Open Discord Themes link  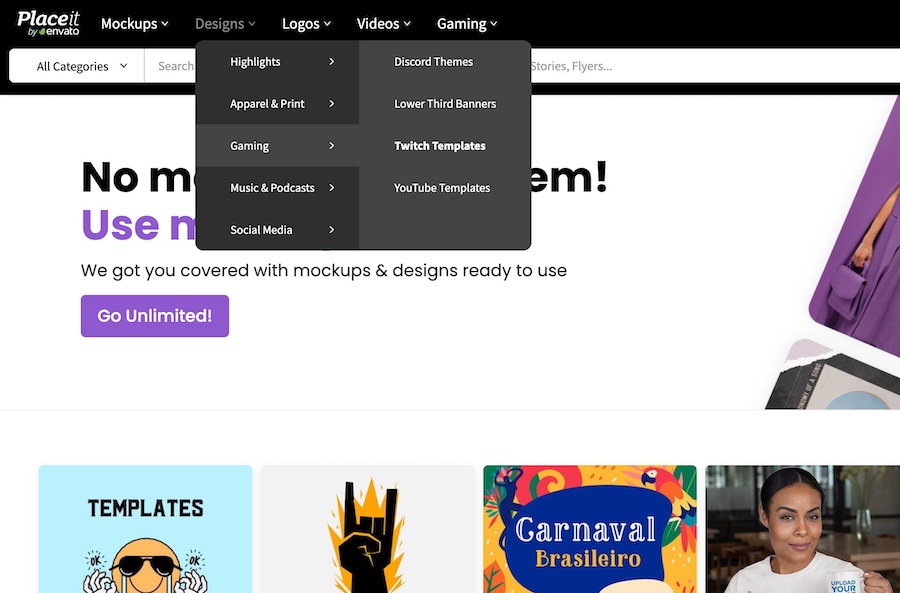click(x=433, y=61)
